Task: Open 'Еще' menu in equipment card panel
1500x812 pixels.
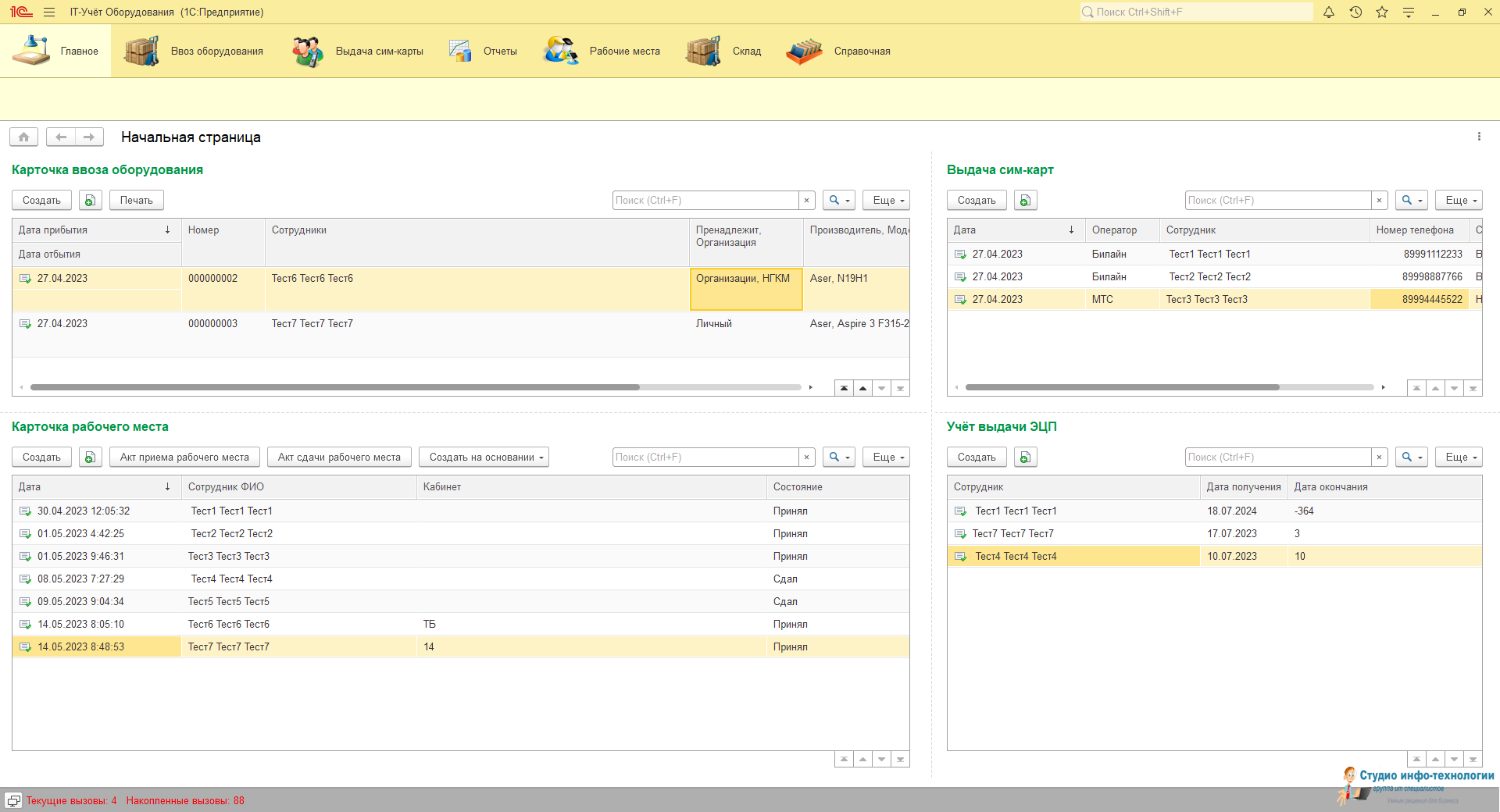Action: (x=887, y=201)
